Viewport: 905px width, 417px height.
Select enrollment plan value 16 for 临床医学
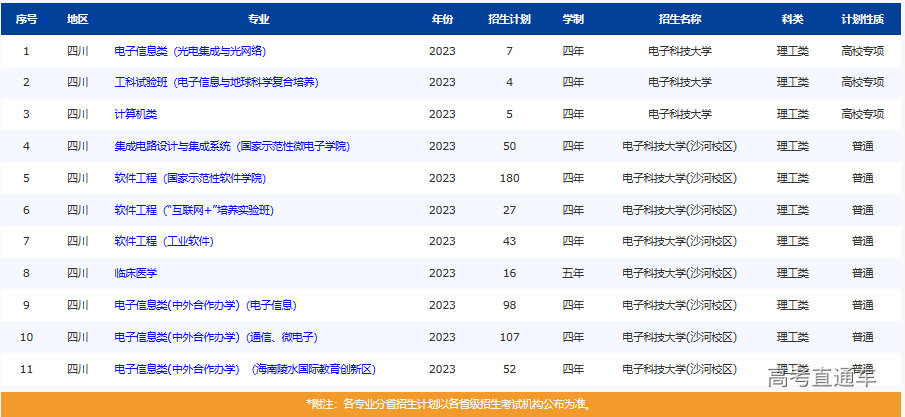click(509, 273)
